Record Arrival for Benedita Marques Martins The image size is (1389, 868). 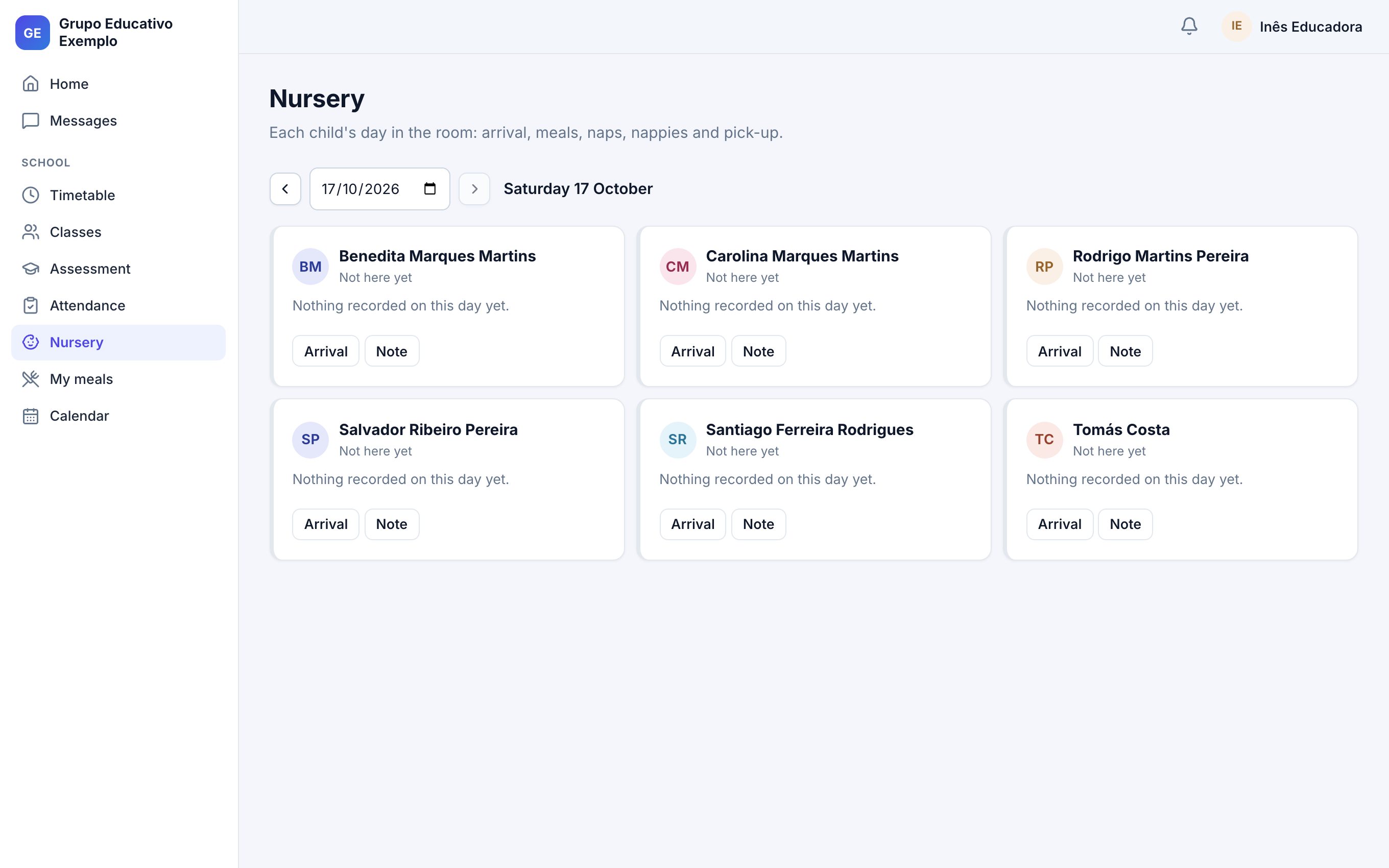[325, 351]
